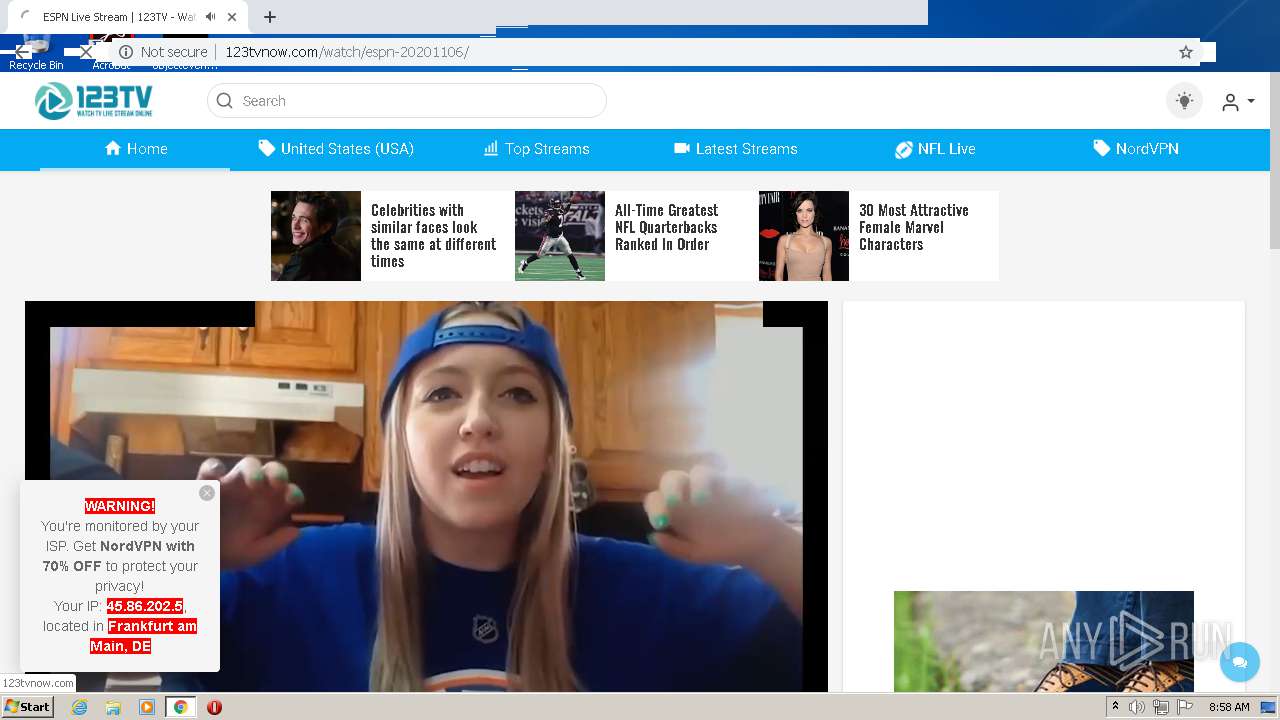
Task: Click the red stop-sign taskbar icon
Action: click(x=214, y=707)
